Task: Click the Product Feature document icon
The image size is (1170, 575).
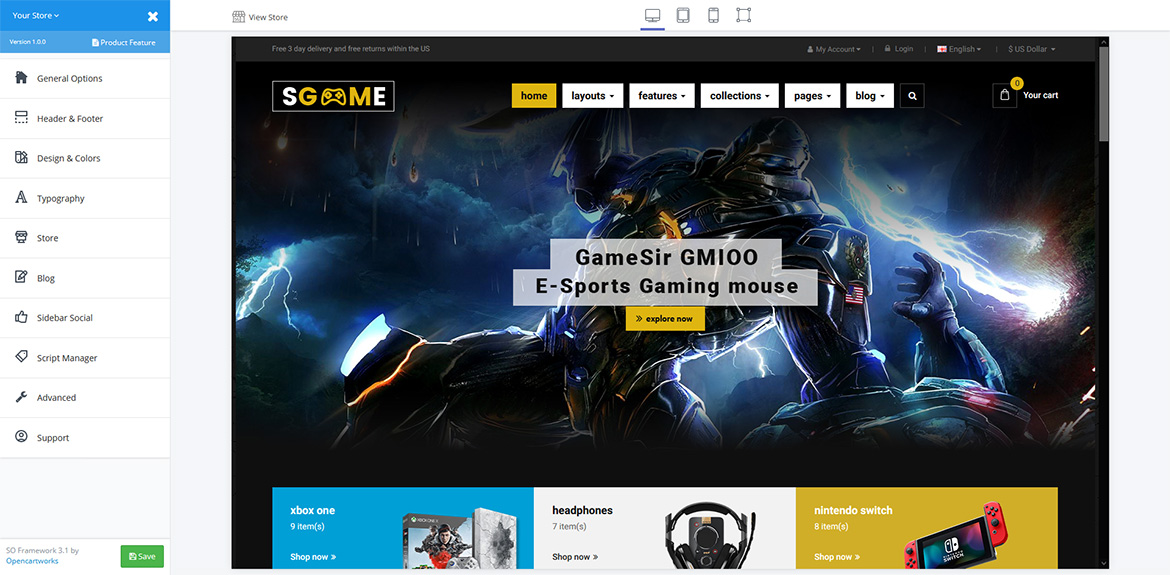Action: [x=96, y=43]
